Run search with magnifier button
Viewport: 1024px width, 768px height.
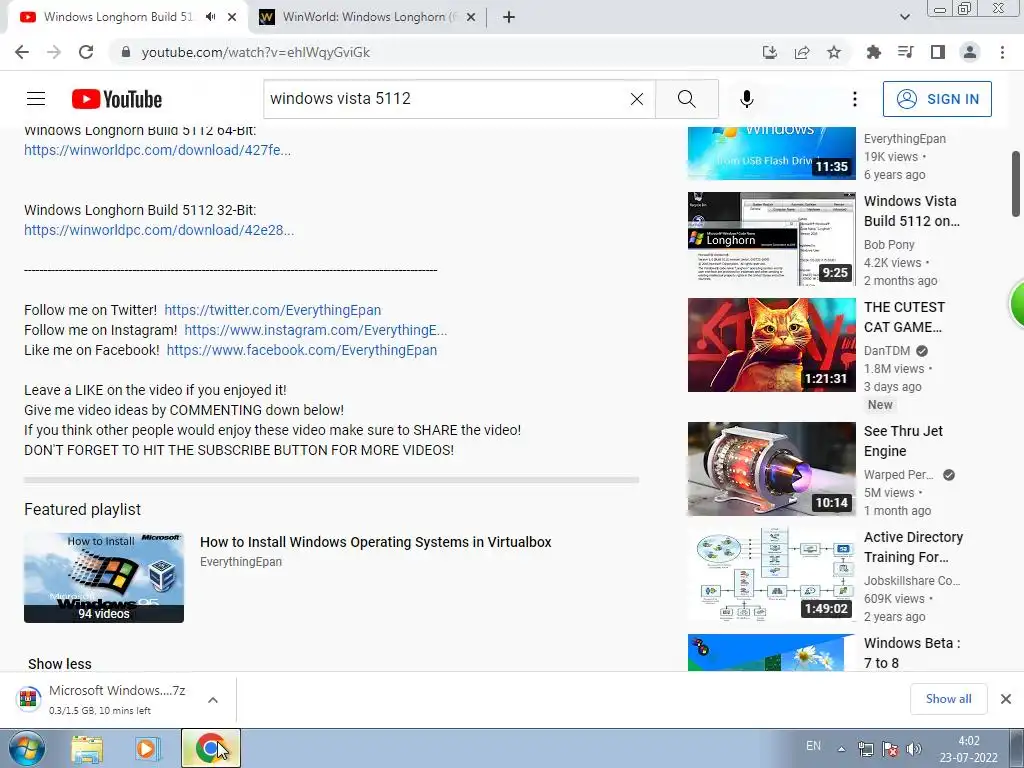[x=686, y=99]
